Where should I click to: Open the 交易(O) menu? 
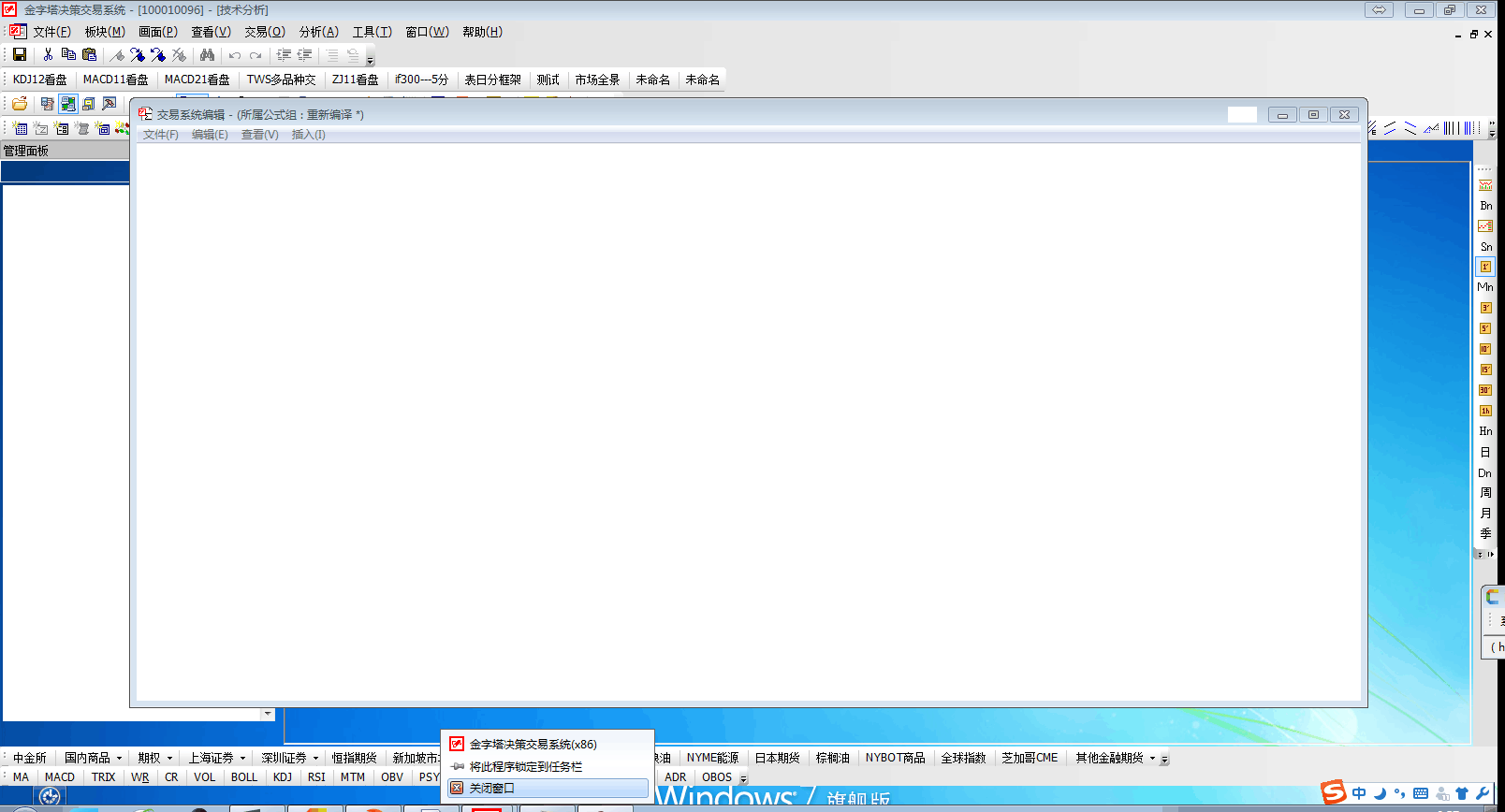point(264,32)
